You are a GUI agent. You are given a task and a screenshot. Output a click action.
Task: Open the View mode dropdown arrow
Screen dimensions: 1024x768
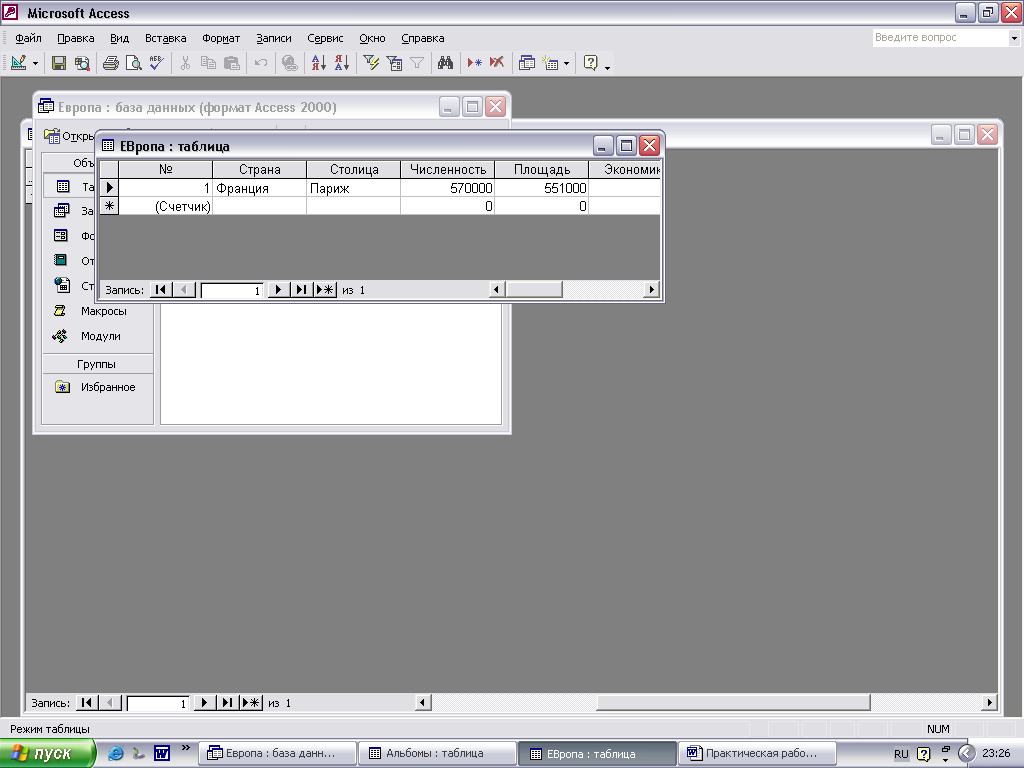(35, 63)
